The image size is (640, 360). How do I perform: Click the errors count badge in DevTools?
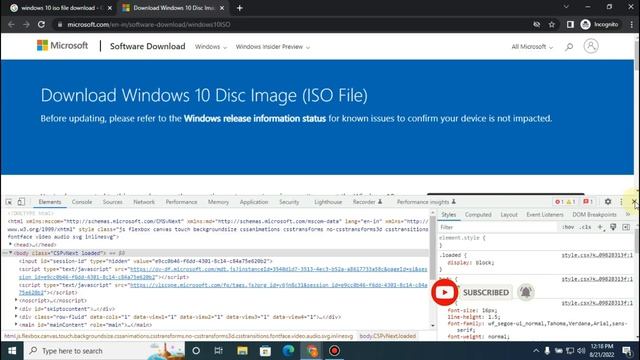tap(559, 202)
